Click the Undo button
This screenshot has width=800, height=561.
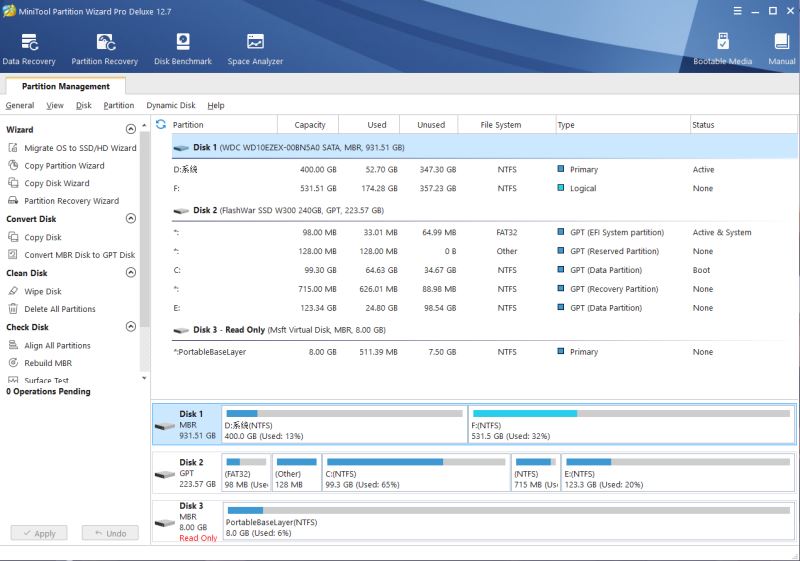point(110,533)
